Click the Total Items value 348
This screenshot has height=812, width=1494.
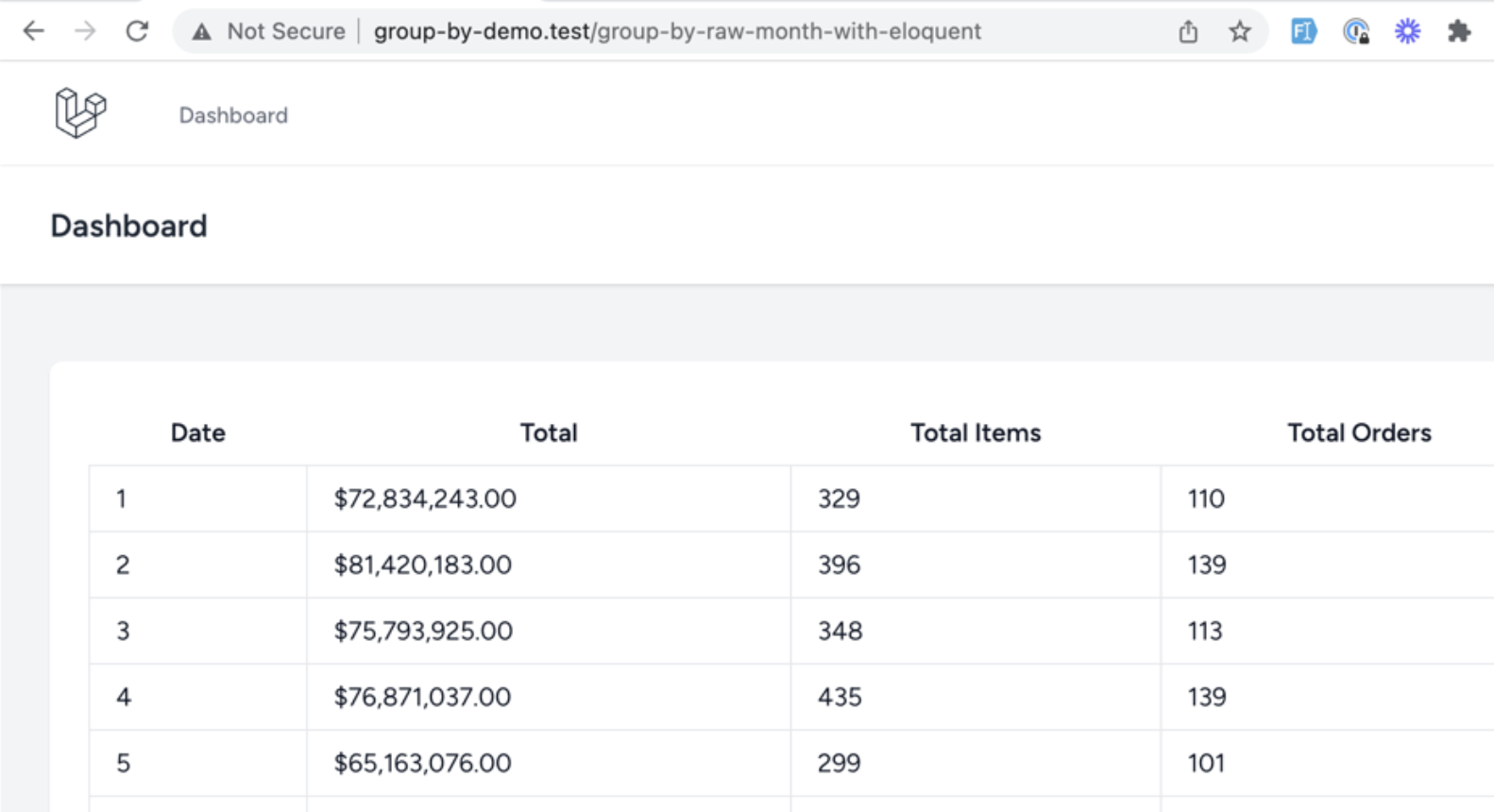[x=840, y=631]
